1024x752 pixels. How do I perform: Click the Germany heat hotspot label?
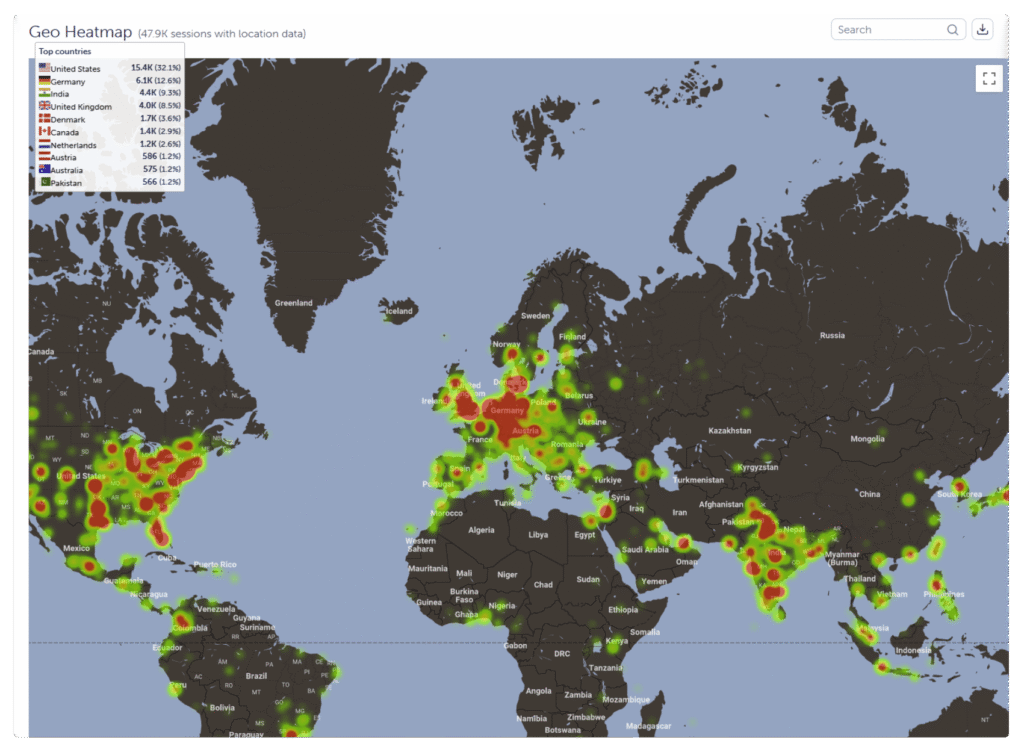[507, 411]
